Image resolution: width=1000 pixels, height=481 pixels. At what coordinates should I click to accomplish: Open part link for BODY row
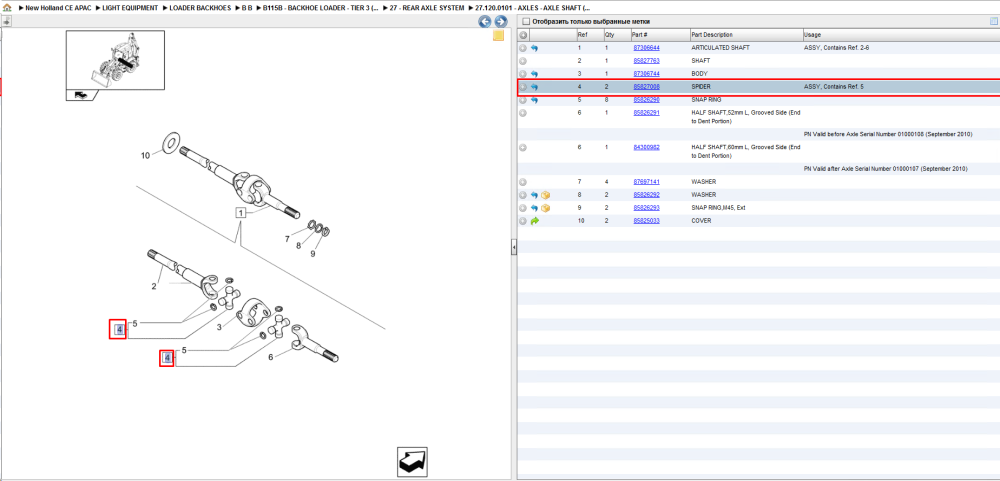(646, 74)
